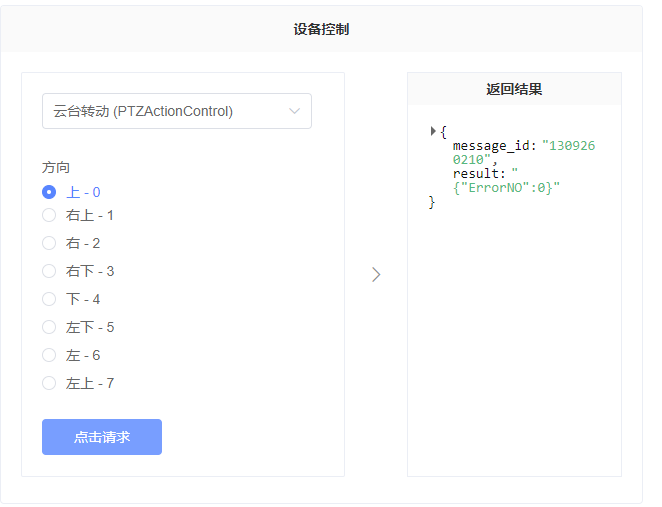Select the 左 - 6 direction radio
The width and height of the screenshot is (662, 507).
click(x=49, y=355)
